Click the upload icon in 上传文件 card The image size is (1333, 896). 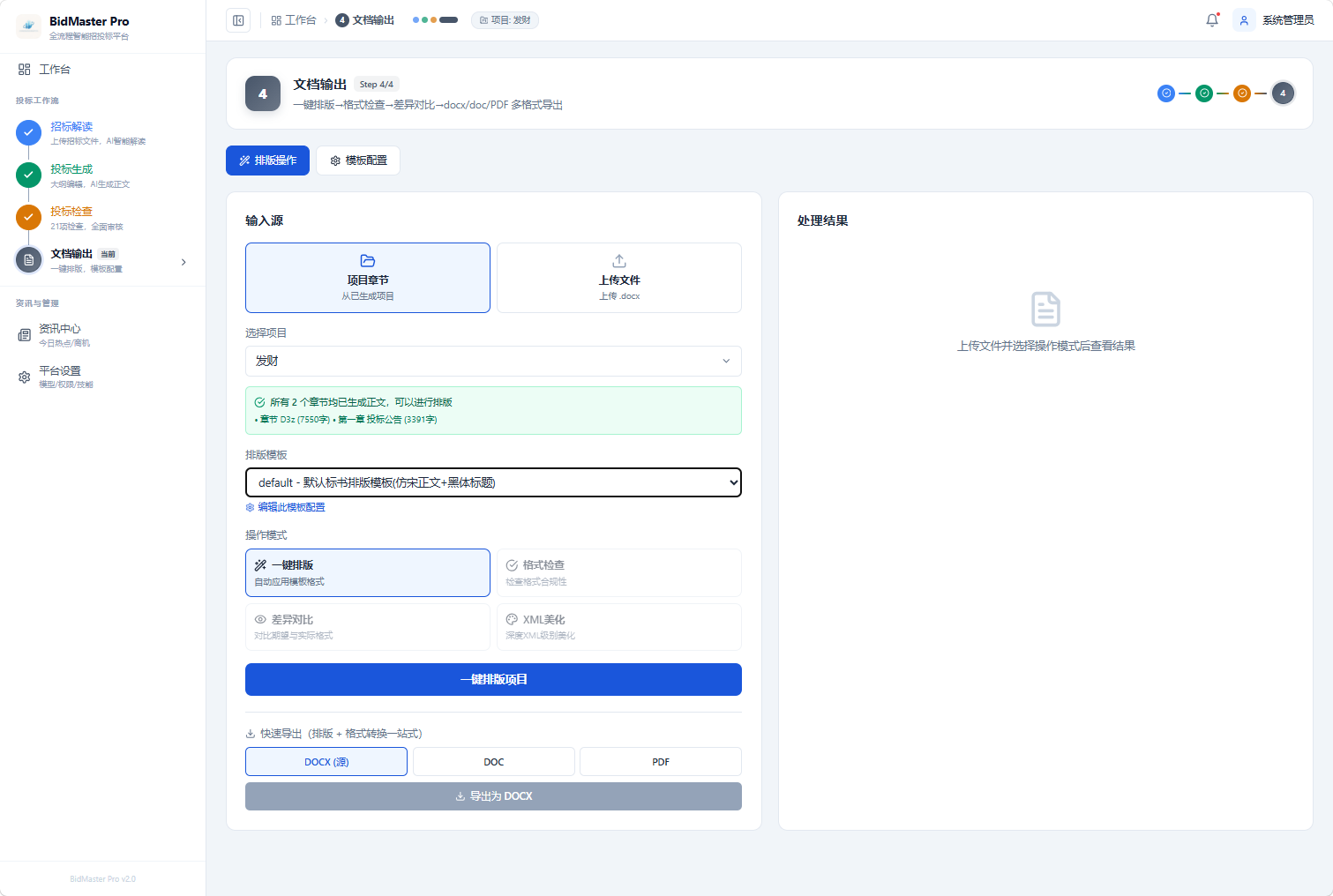[619, 261]
